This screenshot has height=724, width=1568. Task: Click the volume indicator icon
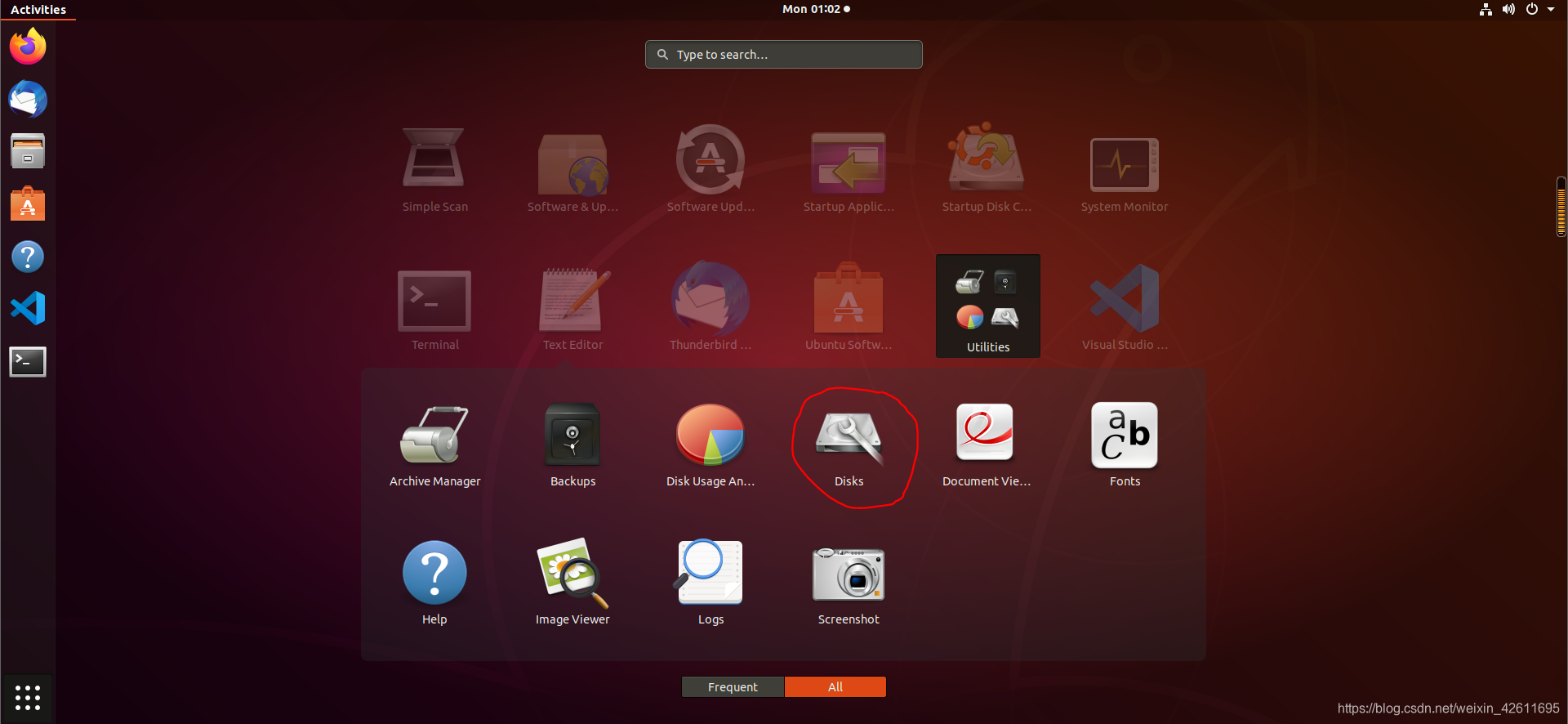1508,10
